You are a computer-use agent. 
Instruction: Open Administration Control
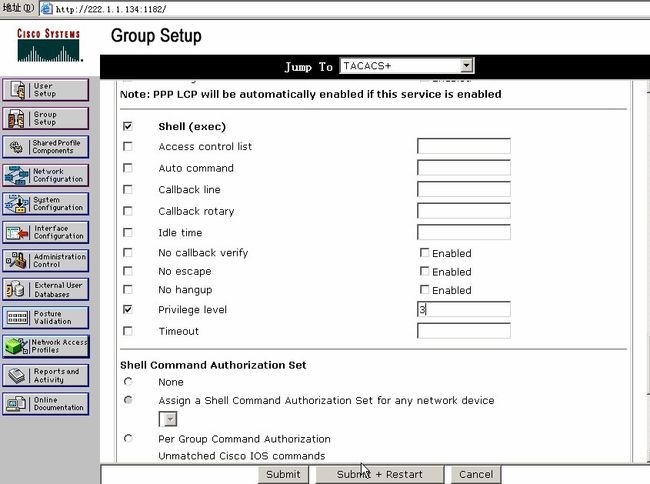tap(45, 261)
